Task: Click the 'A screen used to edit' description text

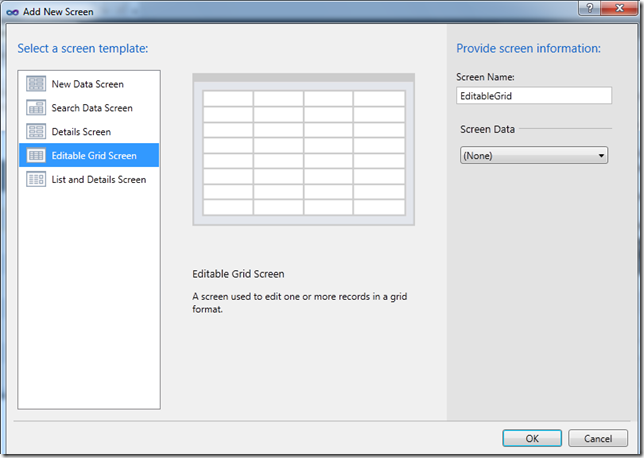Action: (300, 303)
